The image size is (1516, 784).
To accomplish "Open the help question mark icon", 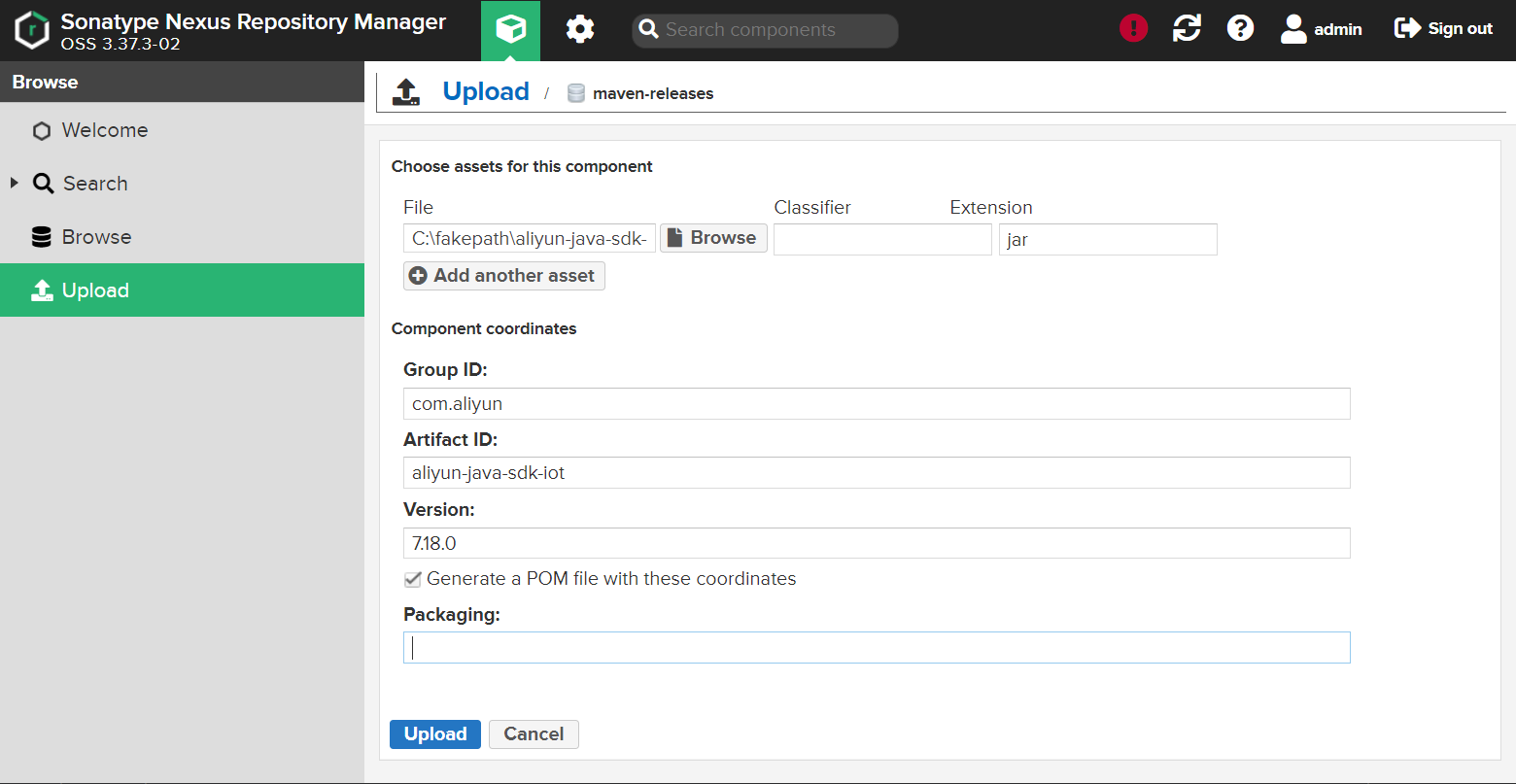I will tap(1240, 28).
